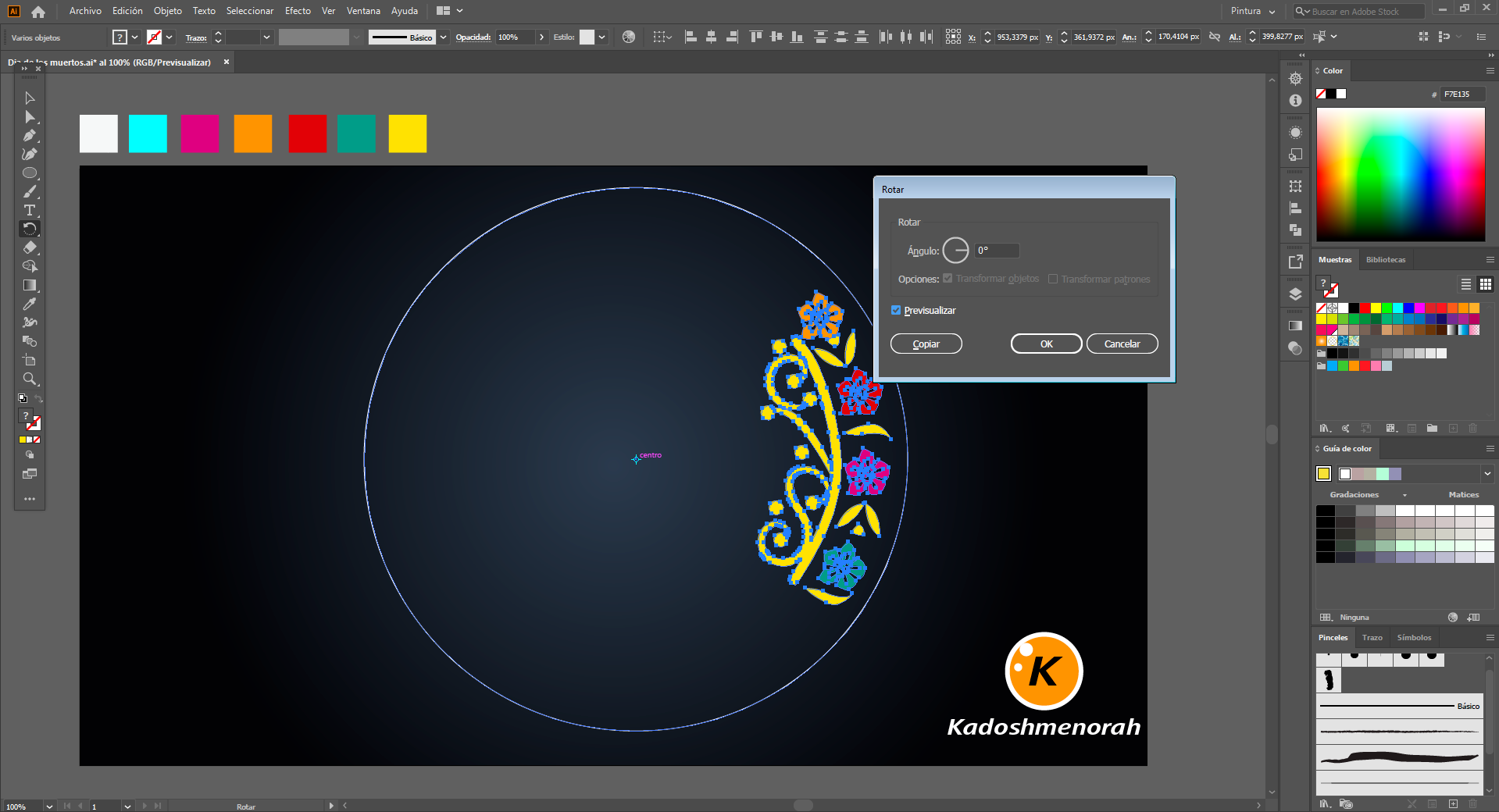Switch swatches to list view
1499x812 pixels.
click(1466, 284)
